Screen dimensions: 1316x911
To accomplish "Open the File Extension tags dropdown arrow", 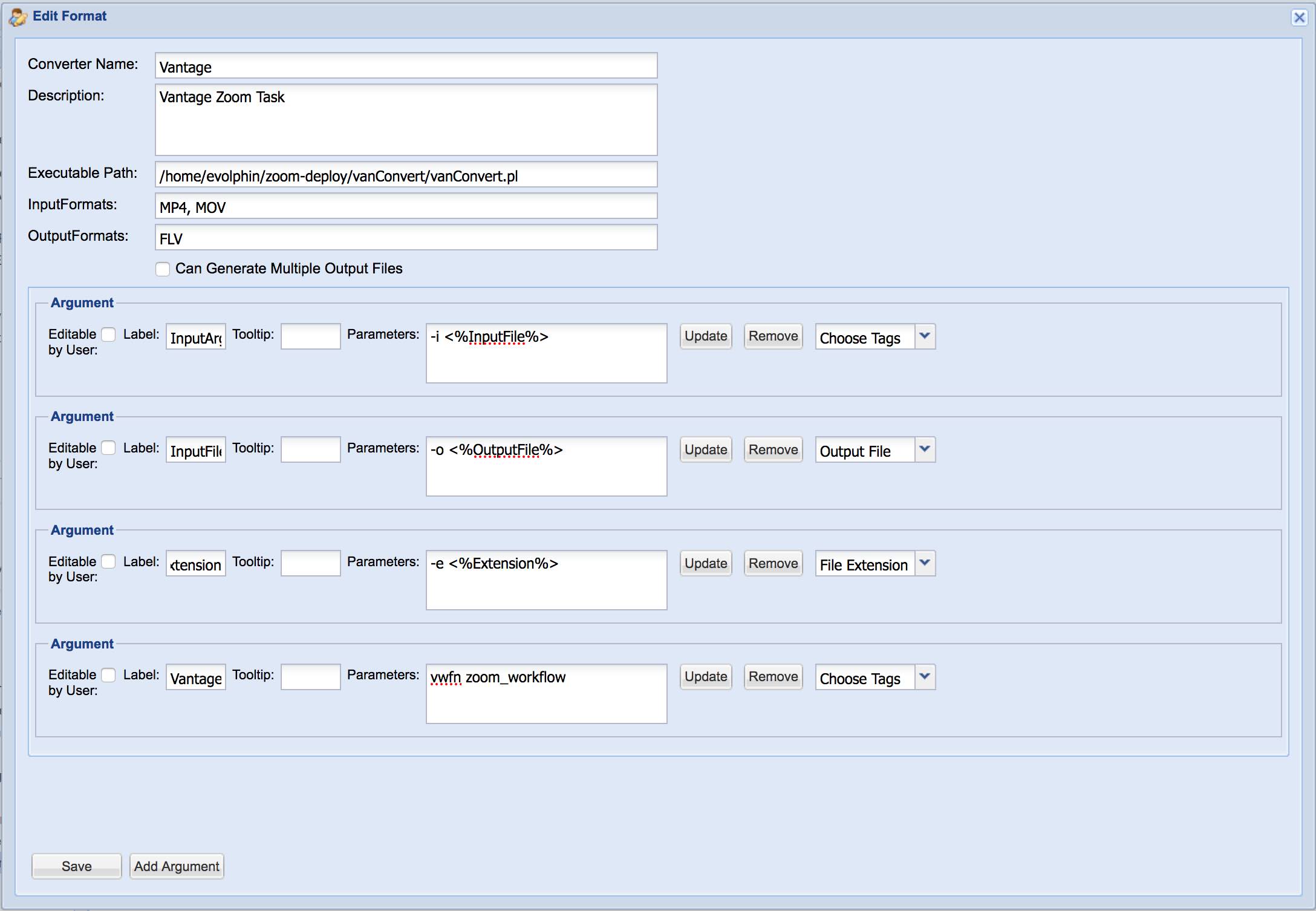I will (x=925, y=564).
